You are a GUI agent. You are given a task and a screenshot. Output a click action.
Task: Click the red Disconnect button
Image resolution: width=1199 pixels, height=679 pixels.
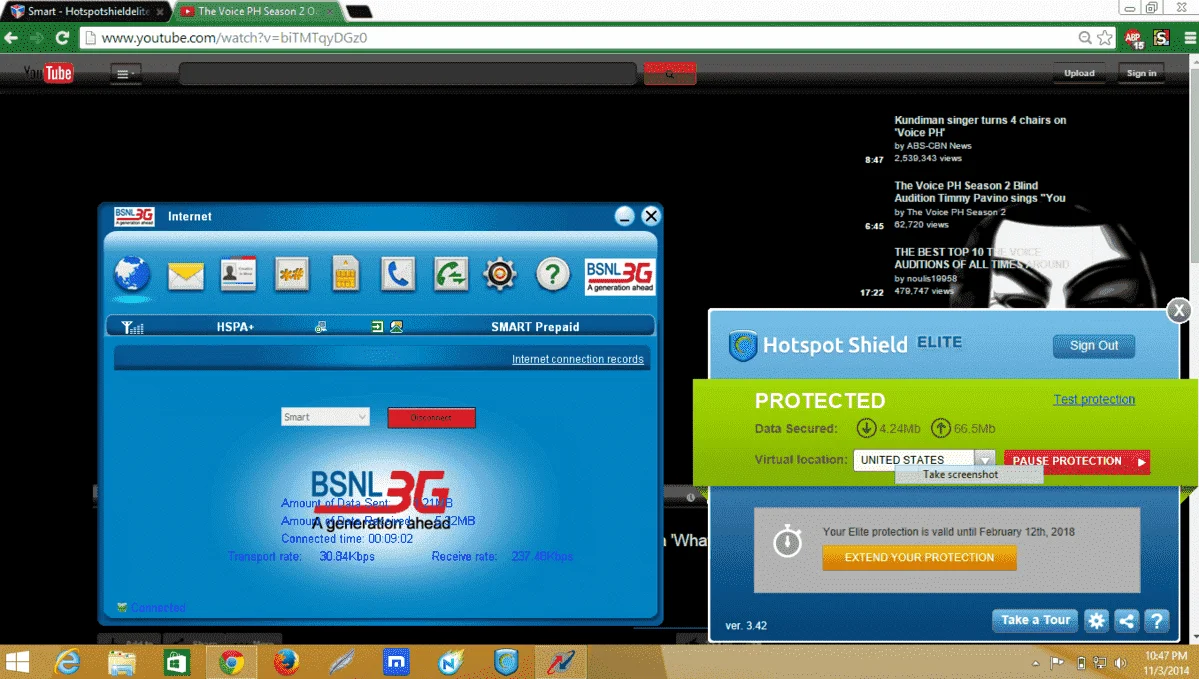[x=431, y=417]
